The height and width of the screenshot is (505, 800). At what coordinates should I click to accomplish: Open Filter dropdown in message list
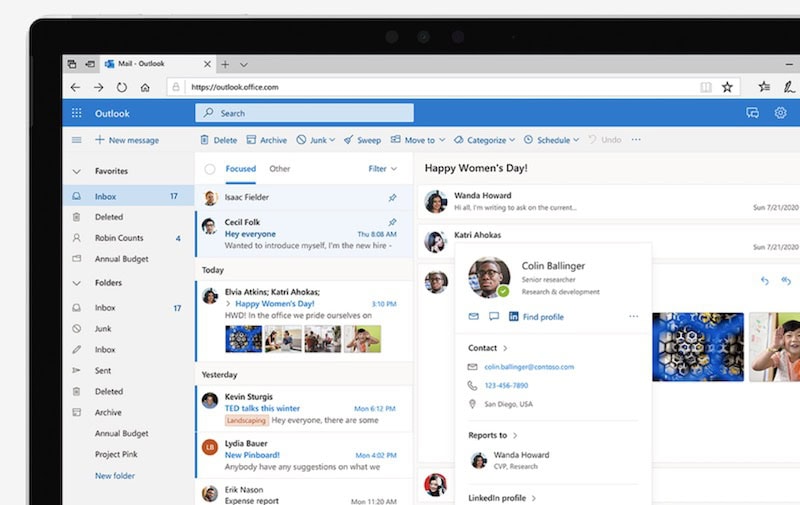coord(383,169)
